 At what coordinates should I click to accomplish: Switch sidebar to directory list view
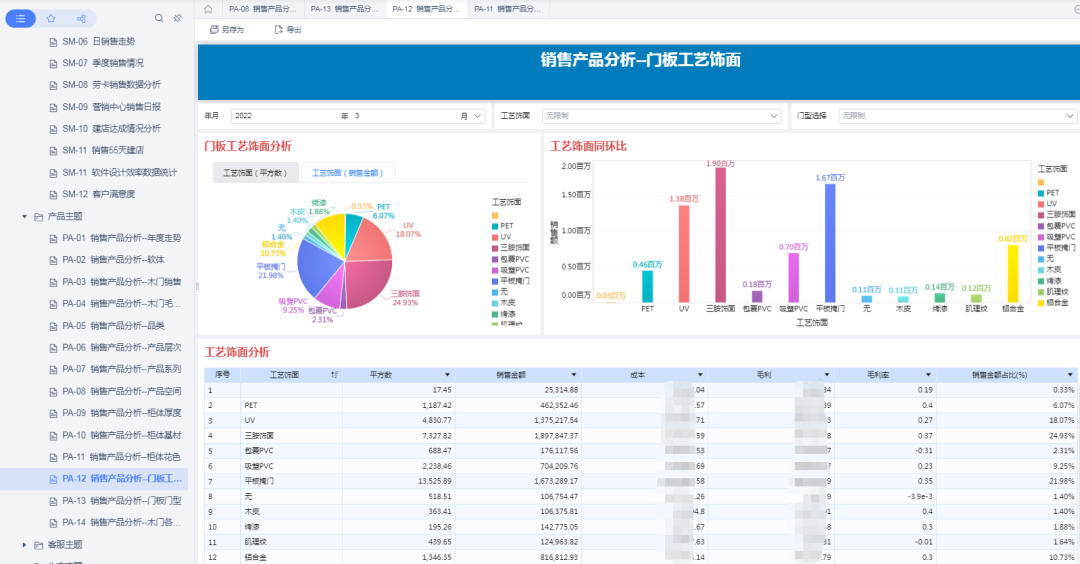pyautogui.click(x=21, y=18)
